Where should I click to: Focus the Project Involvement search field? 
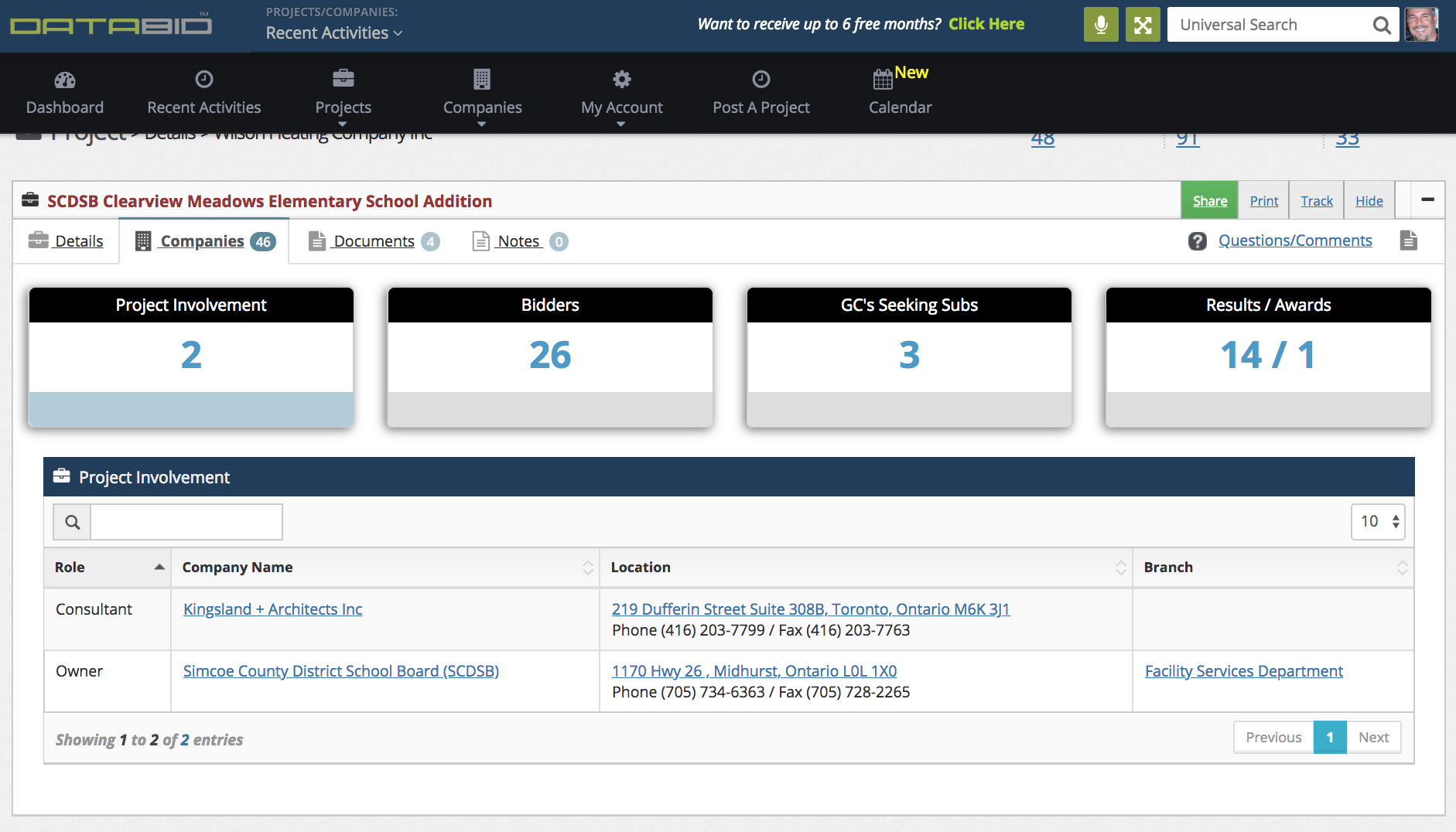tap(186, 522)
